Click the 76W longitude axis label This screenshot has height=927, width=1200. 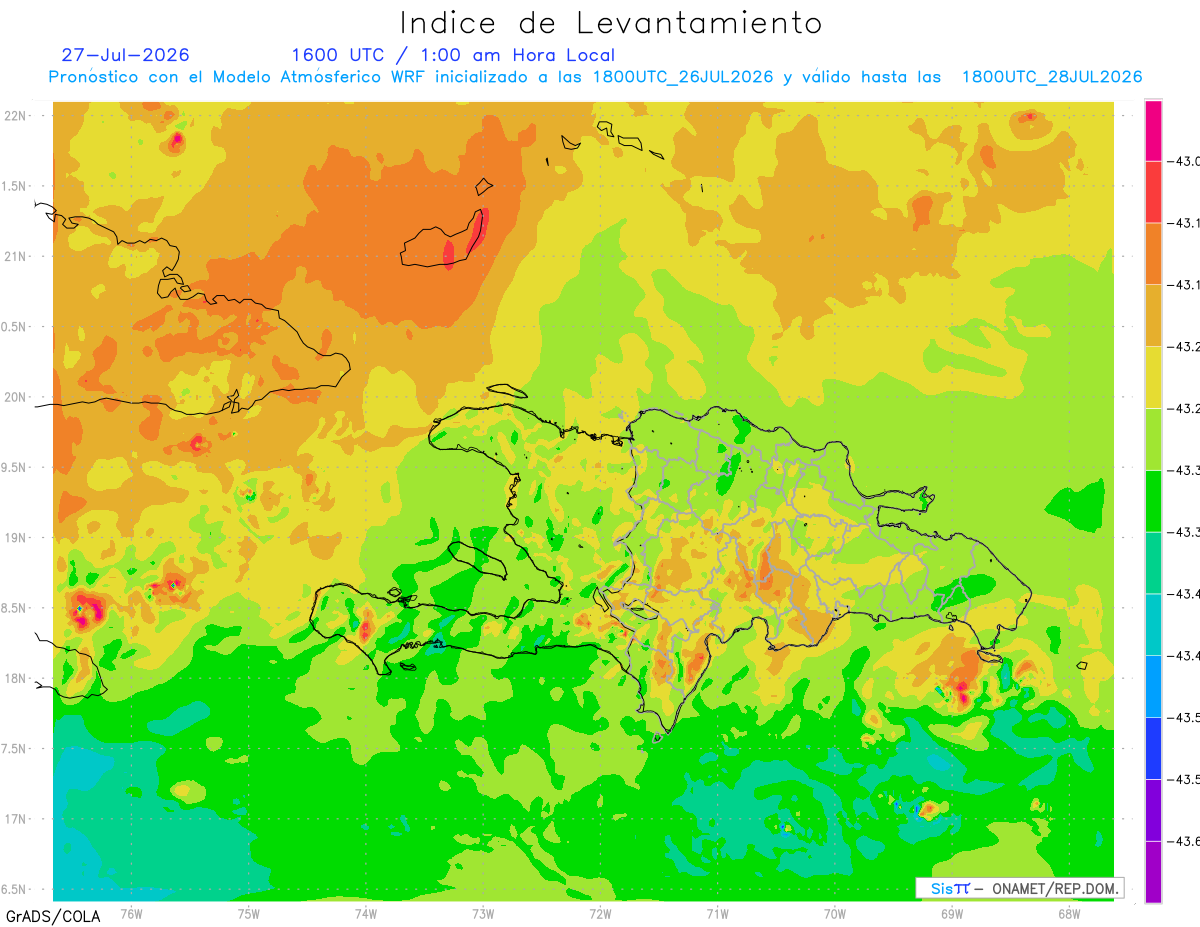(131, 913)
